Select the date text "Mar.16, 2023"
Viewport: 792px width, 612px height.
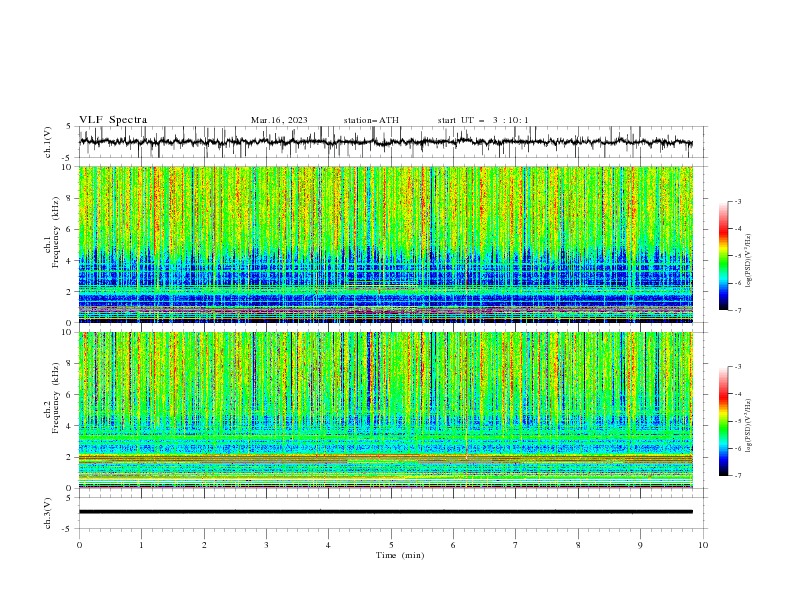point(279,120)
